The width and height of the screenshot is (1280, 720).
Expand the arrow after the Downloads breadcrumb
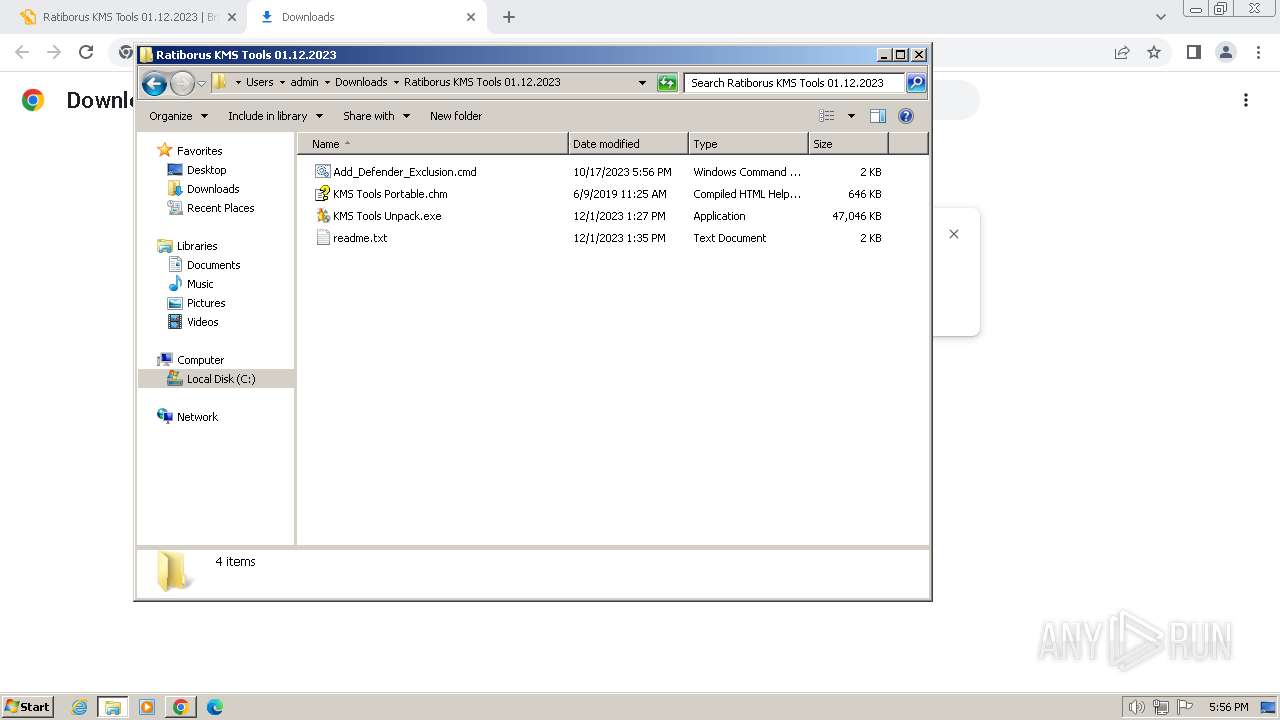click(x=396, y=82)
